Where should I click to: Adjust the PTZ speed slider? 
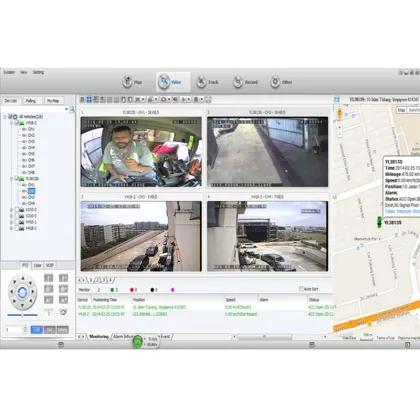click(x=22, y=315)
